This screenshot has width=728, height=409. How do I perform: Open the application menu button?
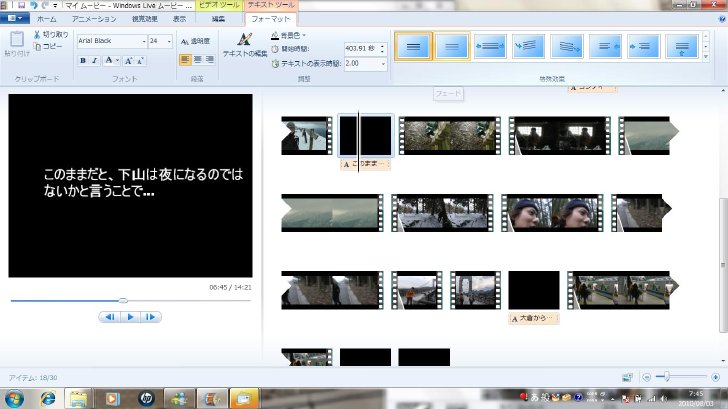click(15, 18)
